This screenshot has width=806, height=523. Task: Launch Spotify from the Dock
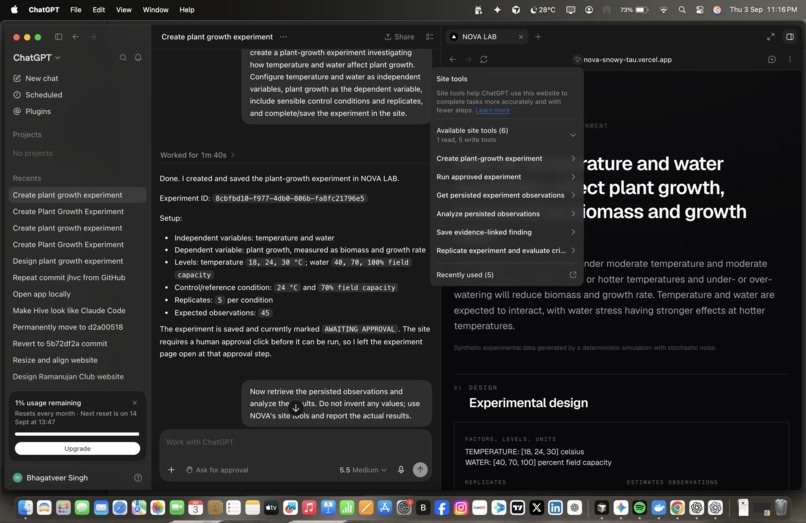tap(639, 508)
